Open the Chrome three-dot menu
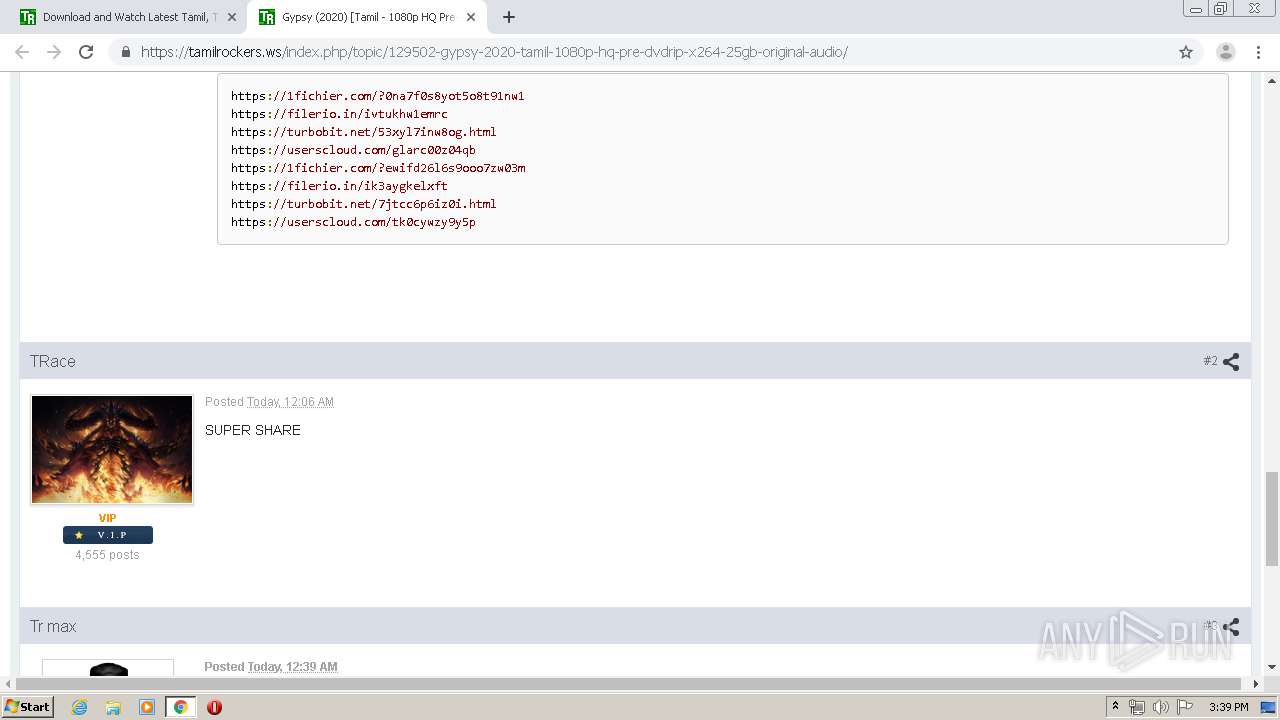This screenshot has height=720, width=1280. pyautogui.click(x=1258, y=52)
